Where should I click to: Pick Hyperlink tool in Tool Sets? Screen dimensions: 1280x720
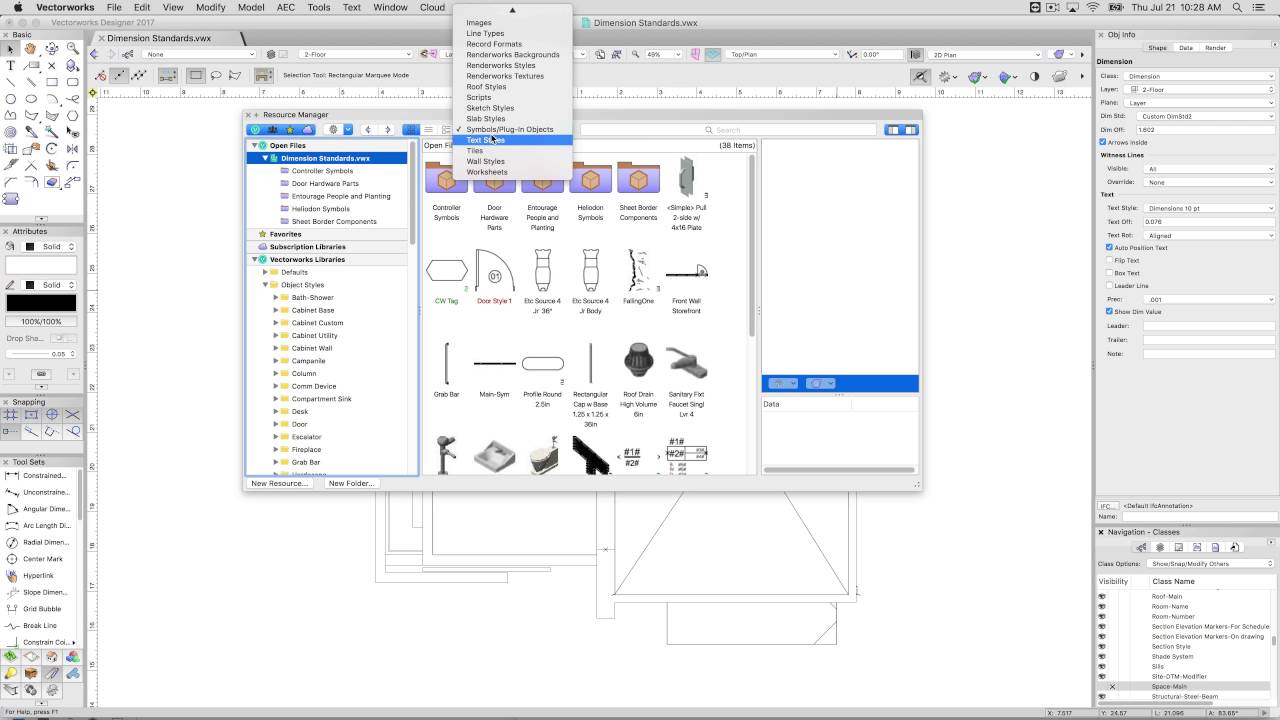[35, 575]
